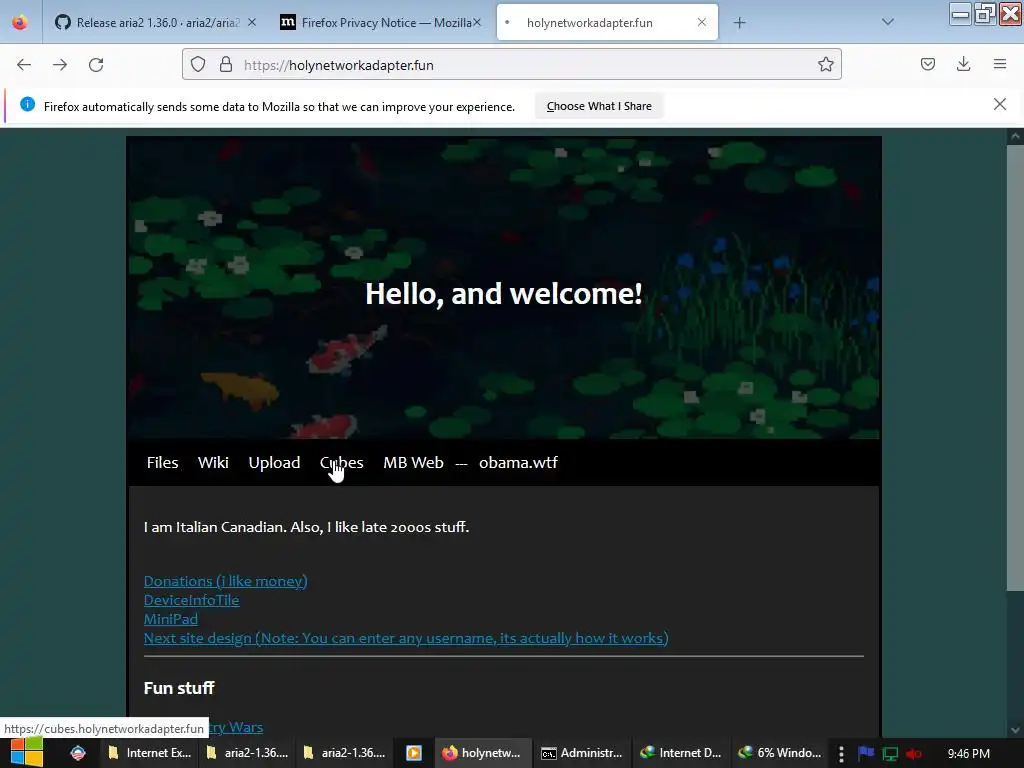
Task: Open Internet Ex... folder taskbar item
Action: tap(150, 753)
